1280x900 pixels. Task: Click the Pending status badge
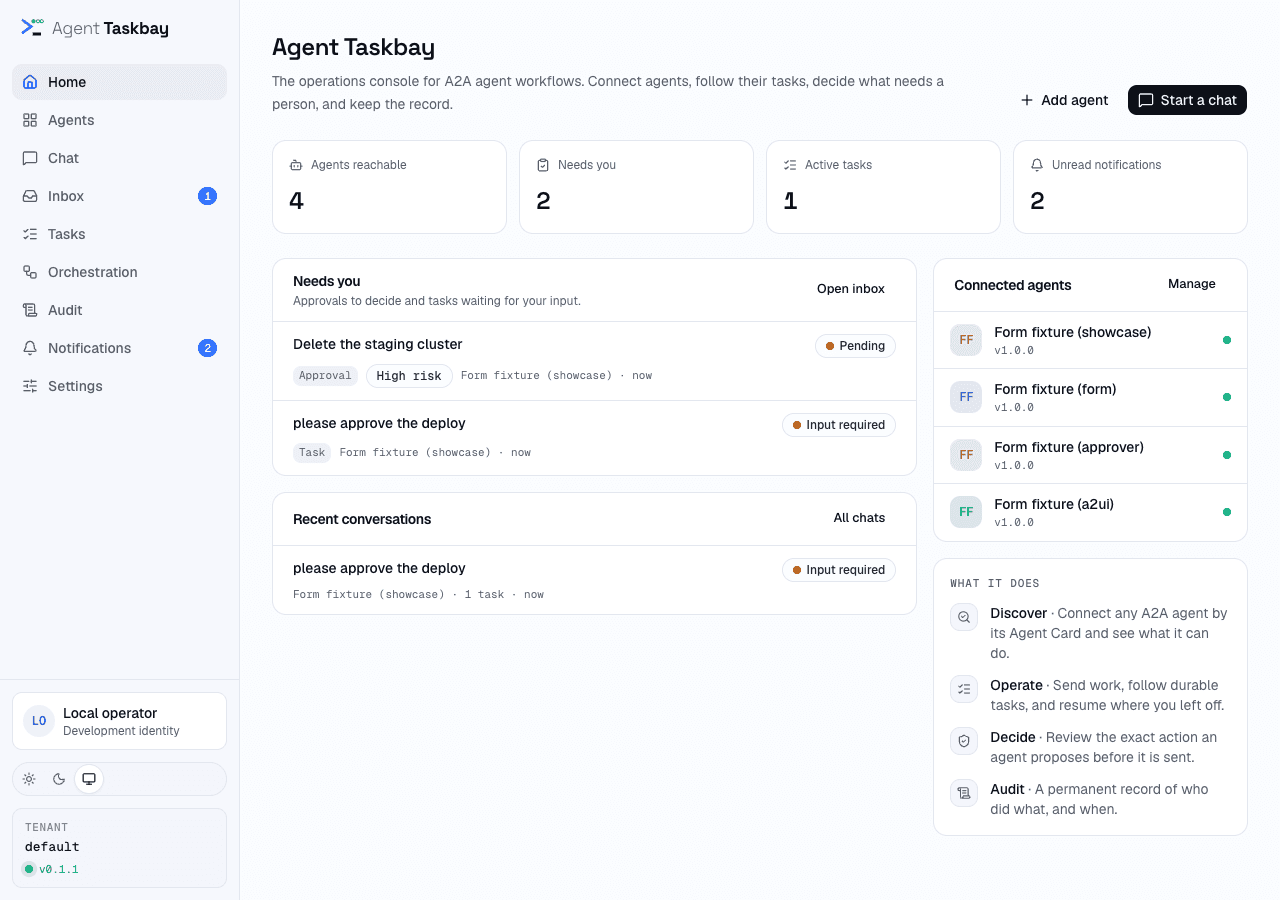coord(855,346)
